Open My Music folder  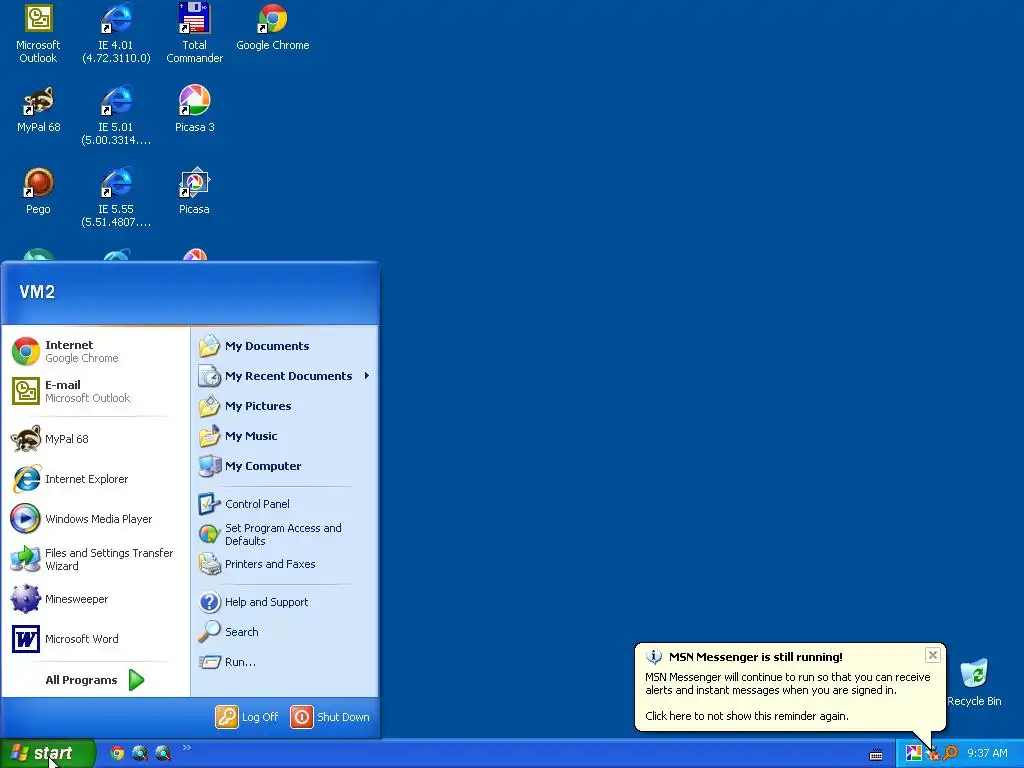click(x=284, y=436)
